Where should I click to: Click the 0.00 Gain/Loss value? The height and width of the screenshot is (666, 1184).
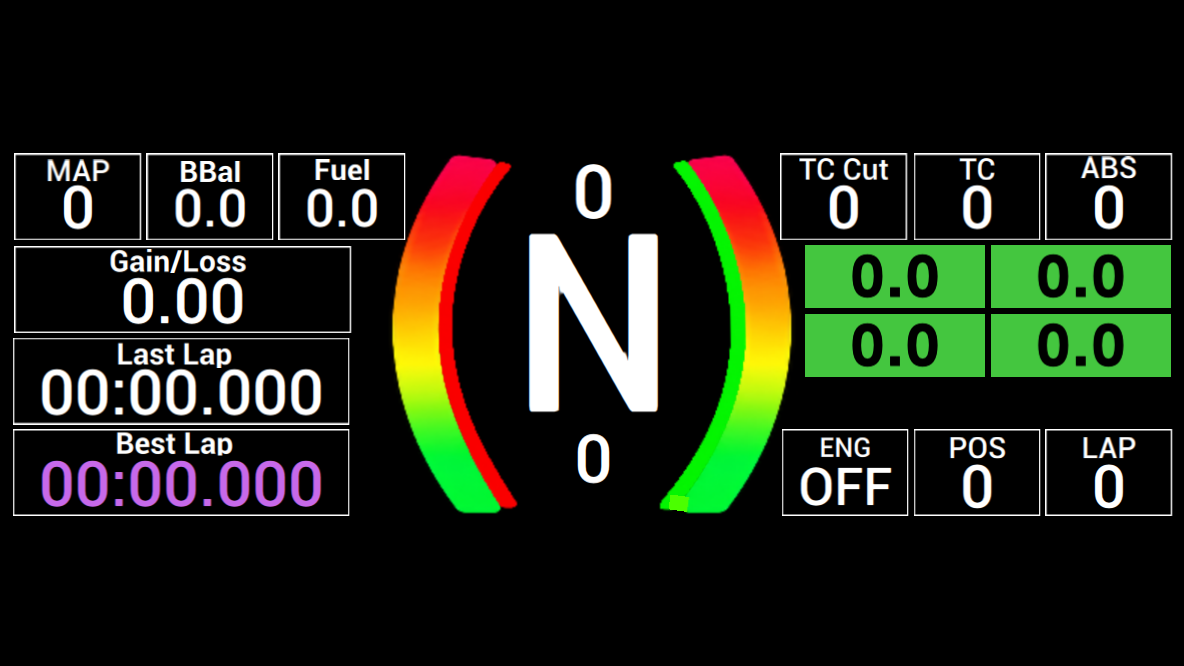[183, 302]
